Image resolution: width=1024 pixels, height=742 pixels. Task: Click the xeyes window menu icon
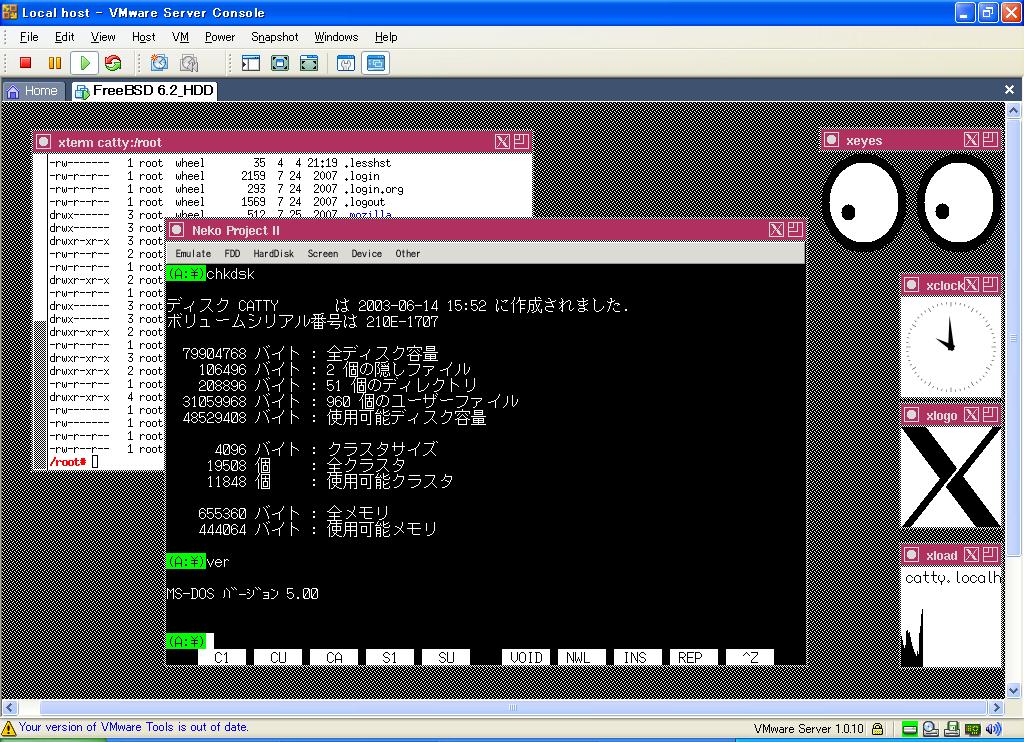832,140
